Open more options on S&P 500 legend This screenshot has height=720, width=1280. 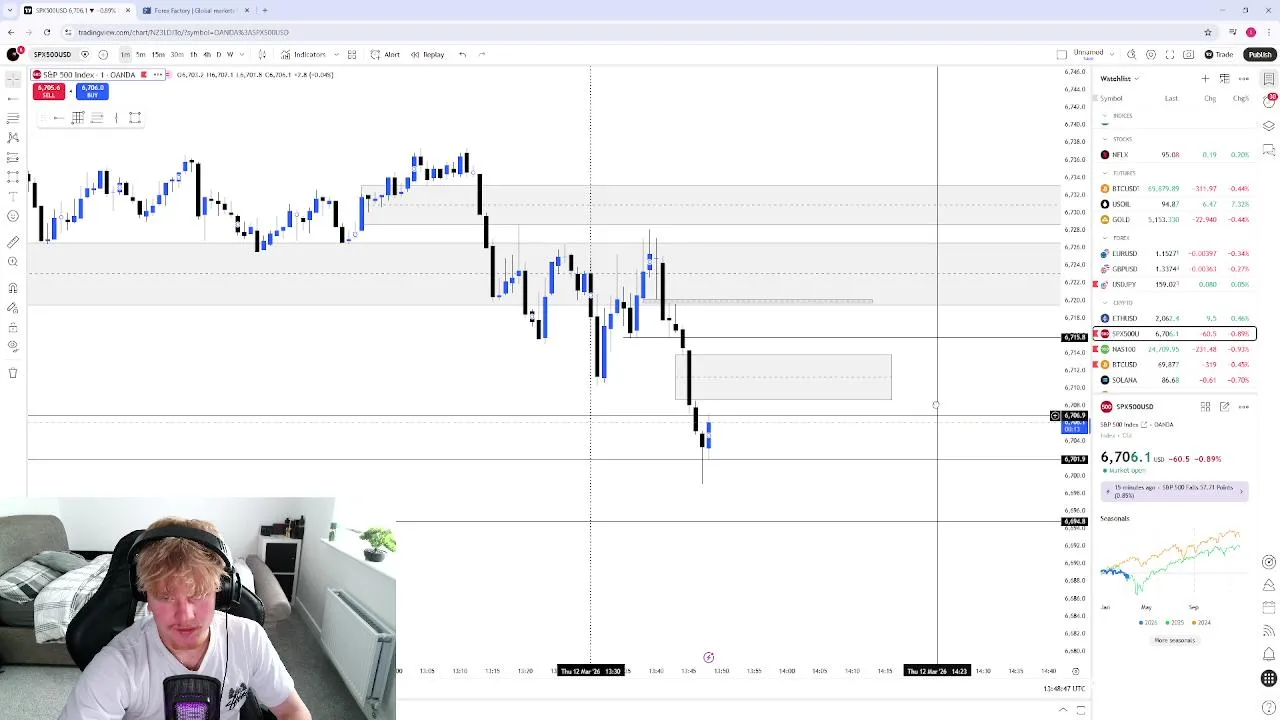pos(157,75)
